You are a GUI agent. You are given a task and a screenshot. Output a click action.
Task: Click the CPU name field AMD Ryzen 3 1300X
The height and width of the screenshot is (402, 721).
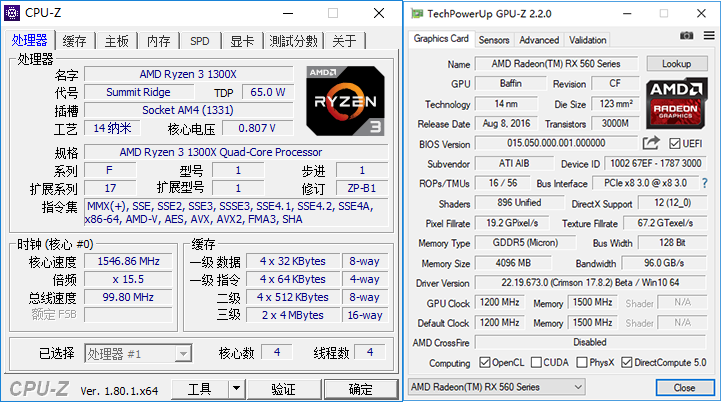(188, 74)
